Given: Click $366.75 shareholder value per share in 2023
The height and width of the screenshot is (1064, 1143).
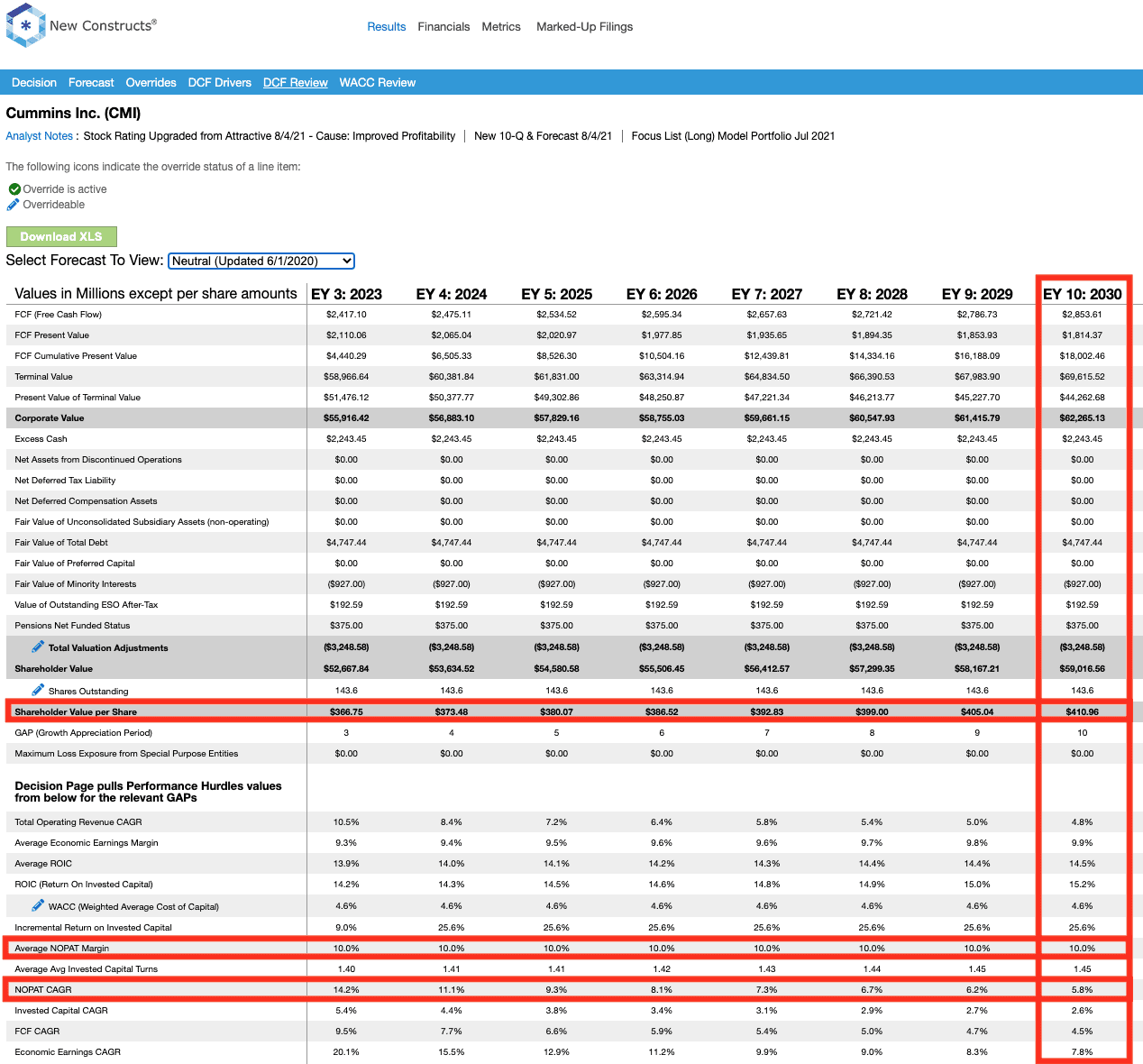Looking at the screenshot, I should (x=346, y=712).
